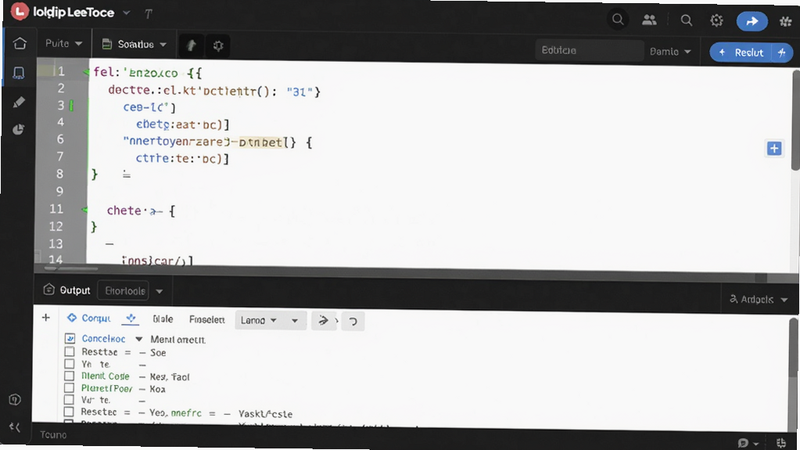
Task: Click line number 6 in the gutter
Action: coord(60,139)
